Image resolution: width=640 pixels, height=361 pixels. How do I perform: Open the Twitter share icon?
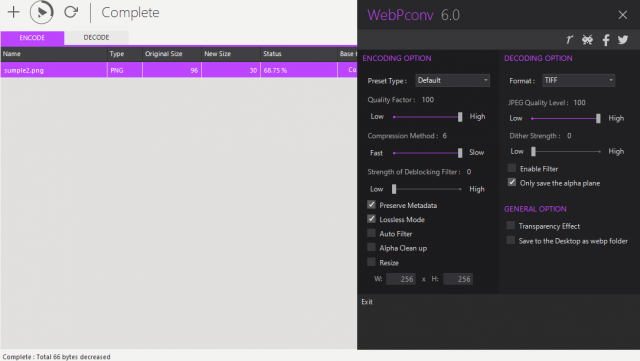point(623,40)
